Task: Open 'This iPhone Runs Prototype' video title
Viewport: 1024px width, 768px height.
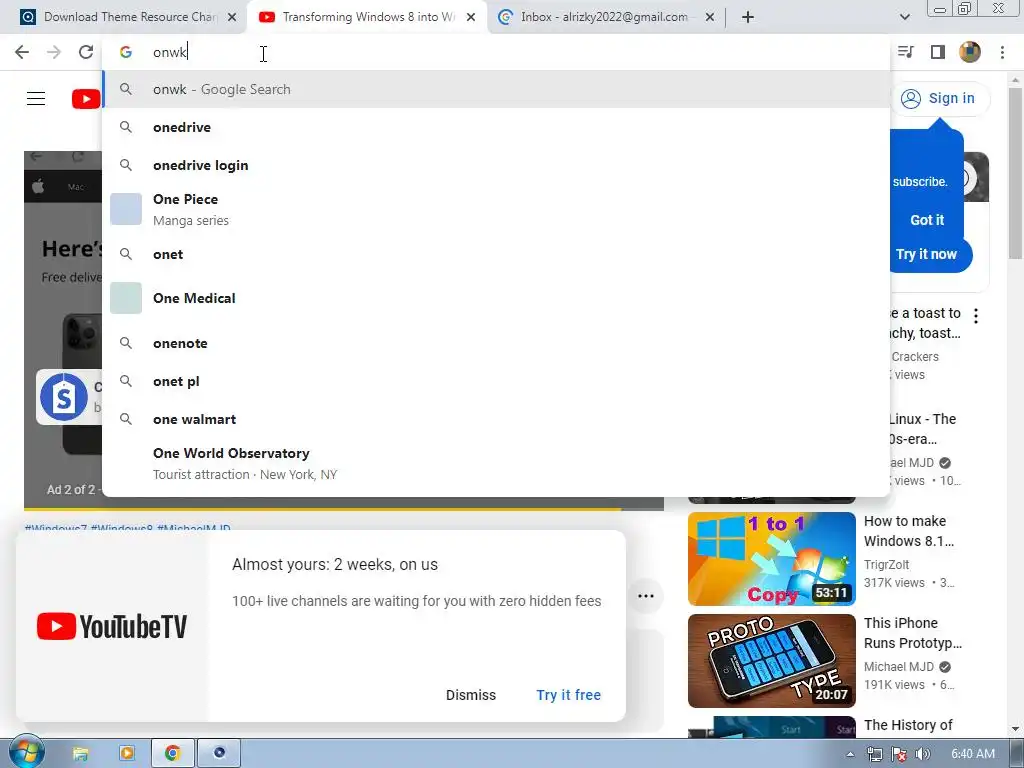Action: click(x=912, y=633)
